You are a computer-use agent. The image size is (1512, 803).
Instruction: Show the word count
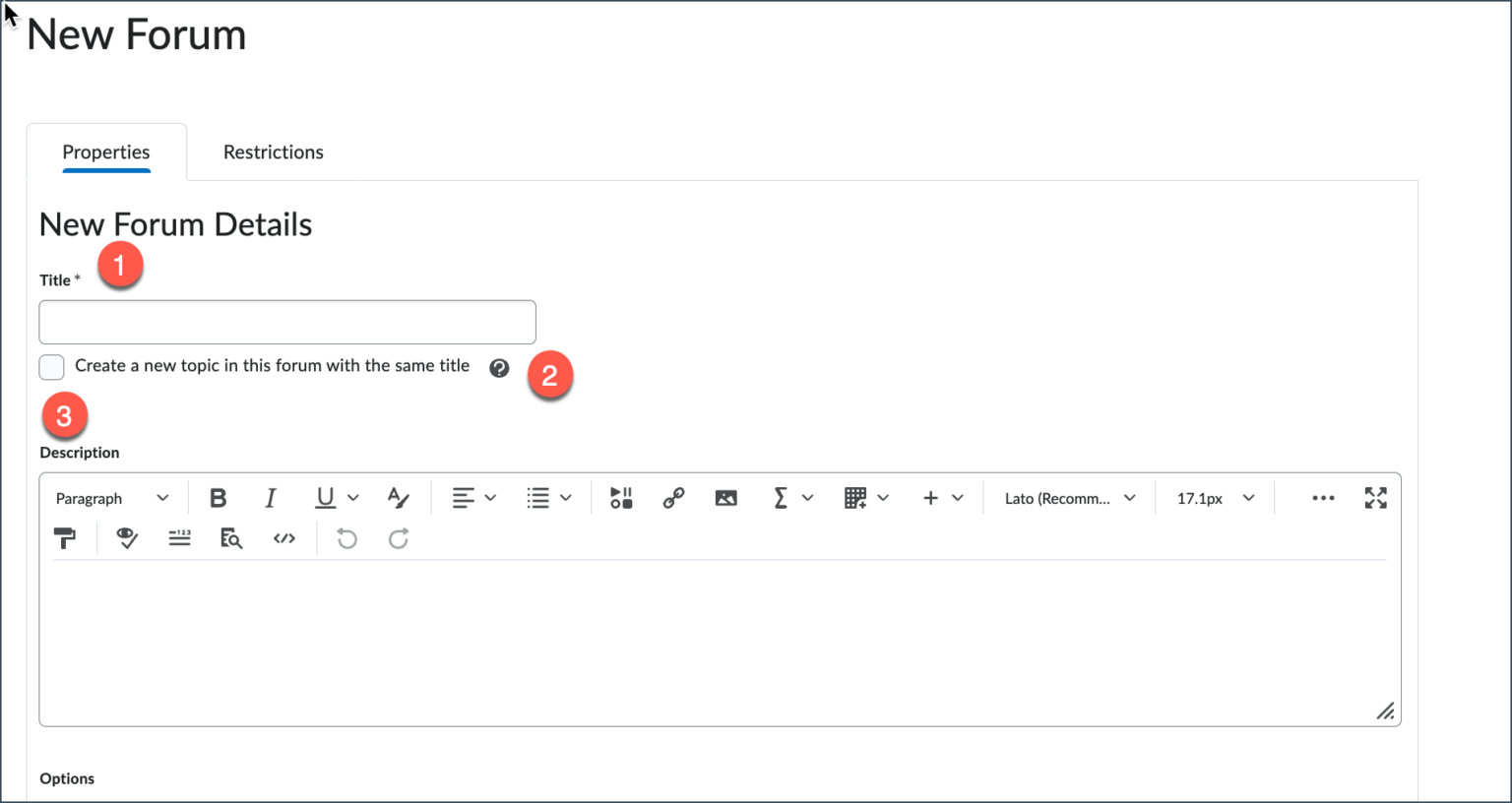pyautogui.click(x=179, y=538)
